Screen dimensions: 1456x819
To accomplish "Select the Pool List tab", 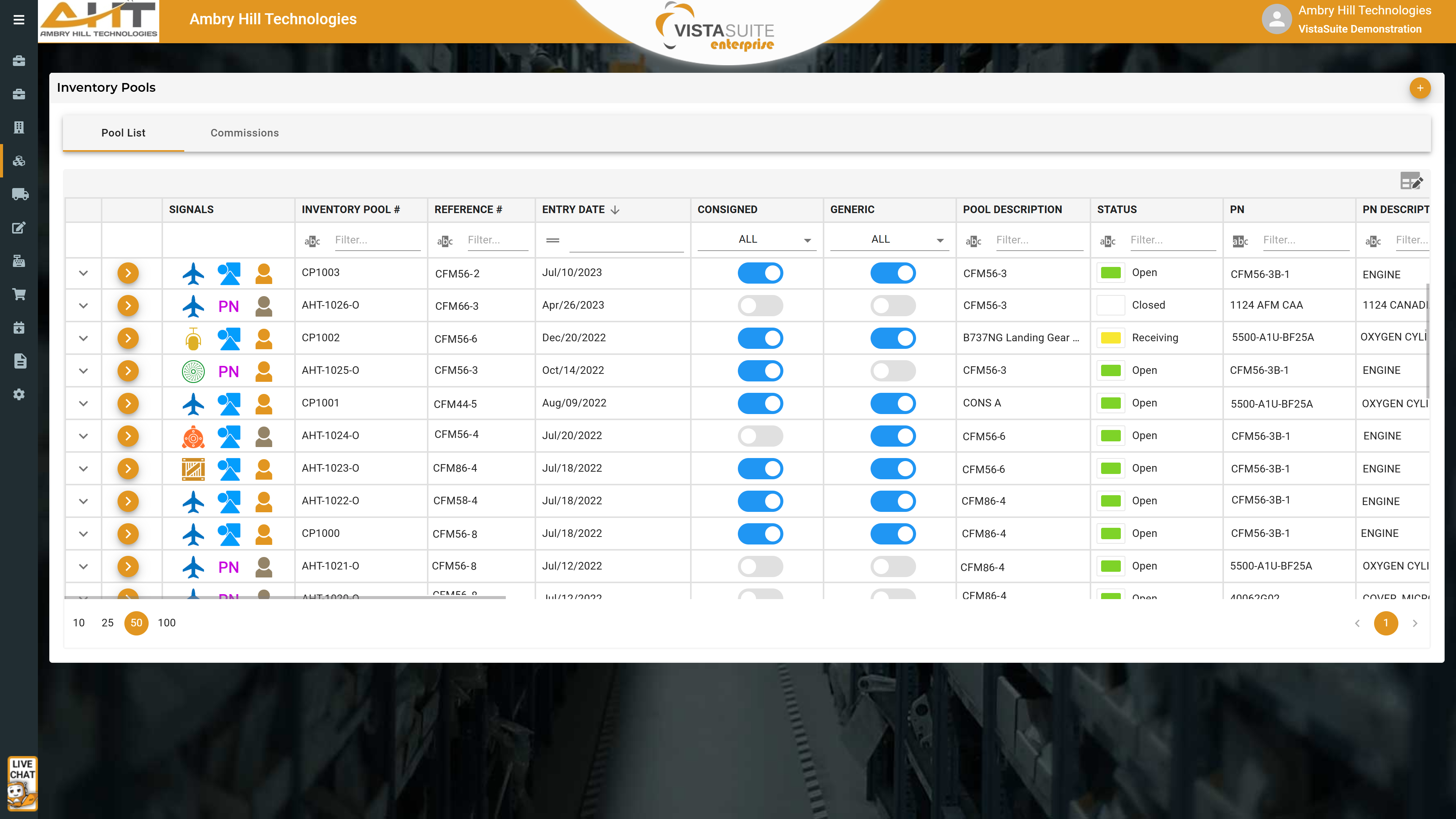I will tap(123, 133).
